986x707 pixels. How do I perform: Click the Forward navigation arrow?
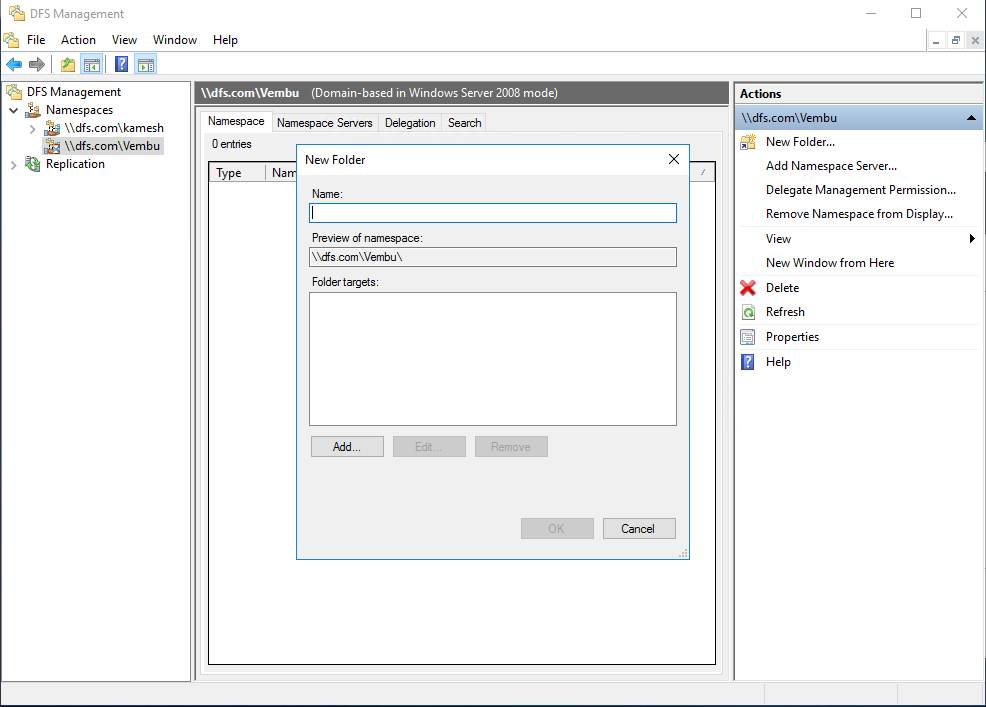(x=37, y=63)
